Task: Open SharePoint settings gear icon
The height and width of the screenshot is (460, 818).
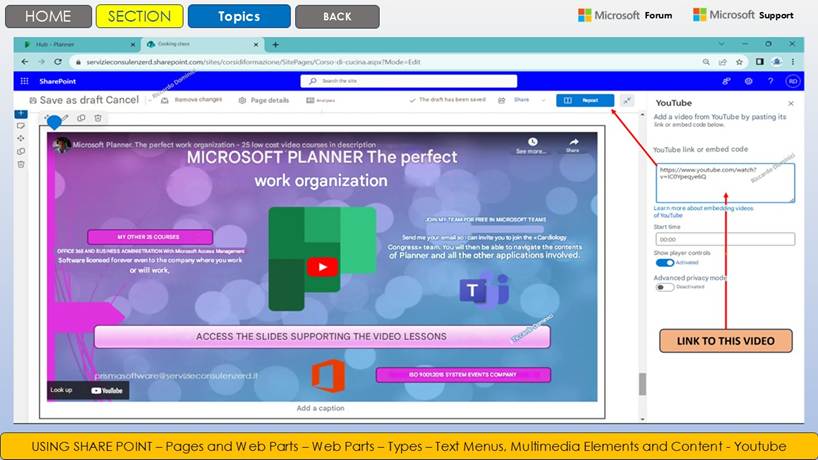Action: 749,81
